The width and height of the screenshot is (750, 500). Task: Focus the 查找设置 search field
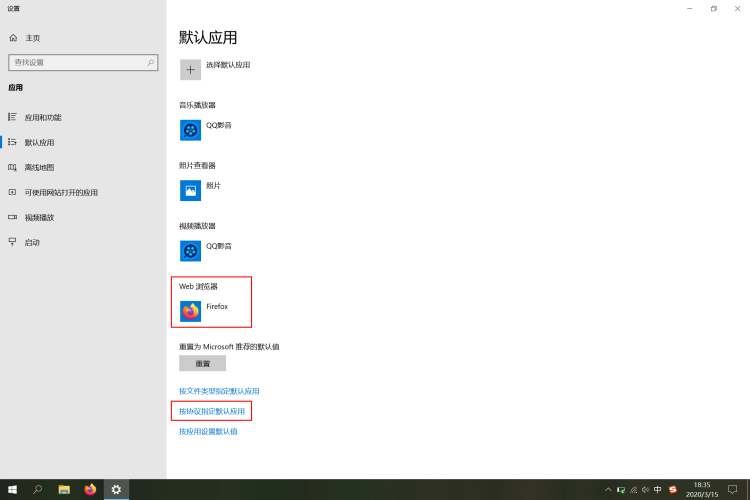click(83, 62)
